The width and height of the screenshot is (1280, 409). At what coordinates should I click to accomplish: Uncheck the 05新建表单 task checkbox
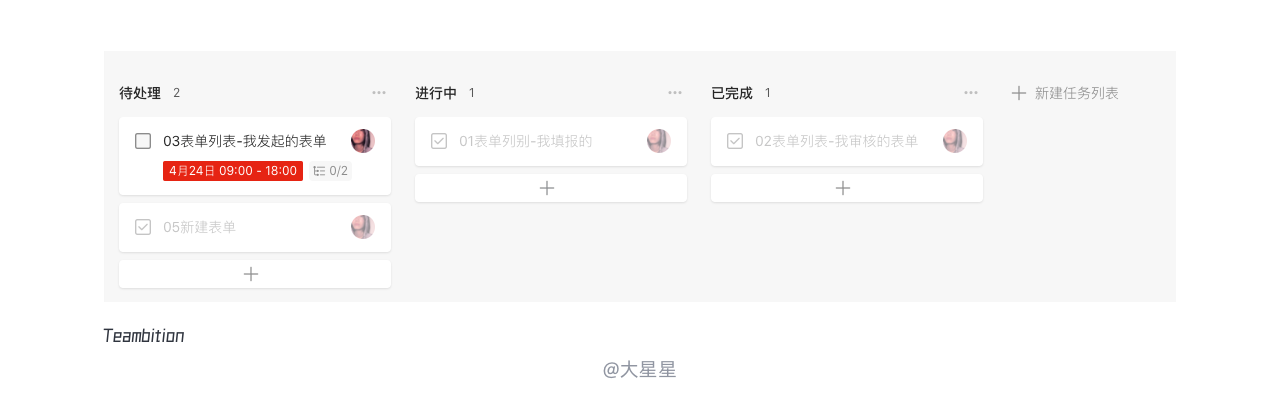[x=143, y=227]
